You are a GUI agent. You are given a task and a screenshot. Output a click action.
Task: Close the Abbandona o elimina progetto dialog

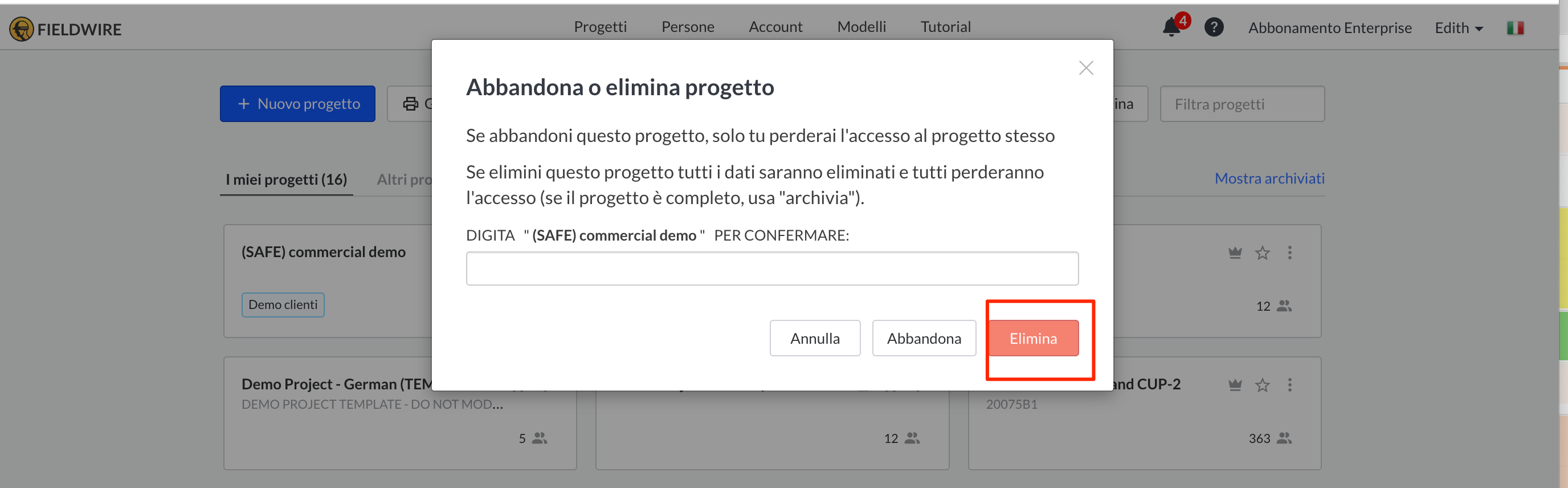[x=1086, y=68]
